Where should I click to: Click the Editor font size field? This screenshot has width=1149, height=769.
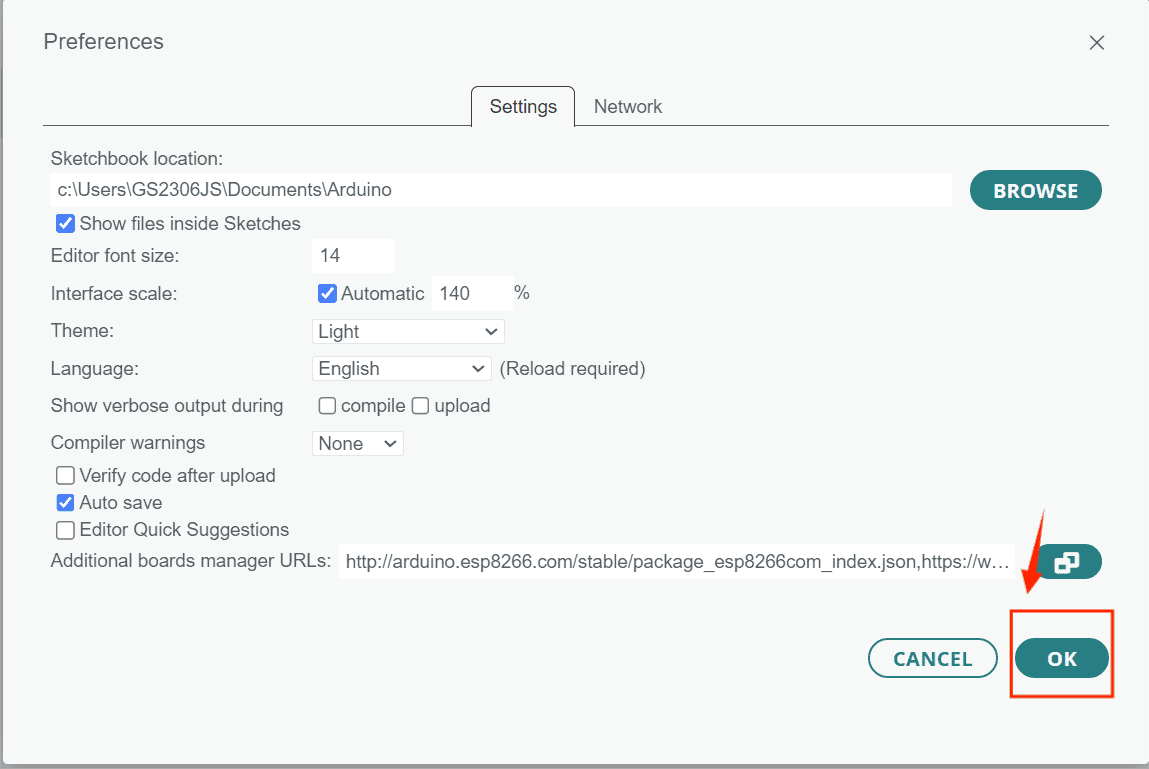point(352,255)
